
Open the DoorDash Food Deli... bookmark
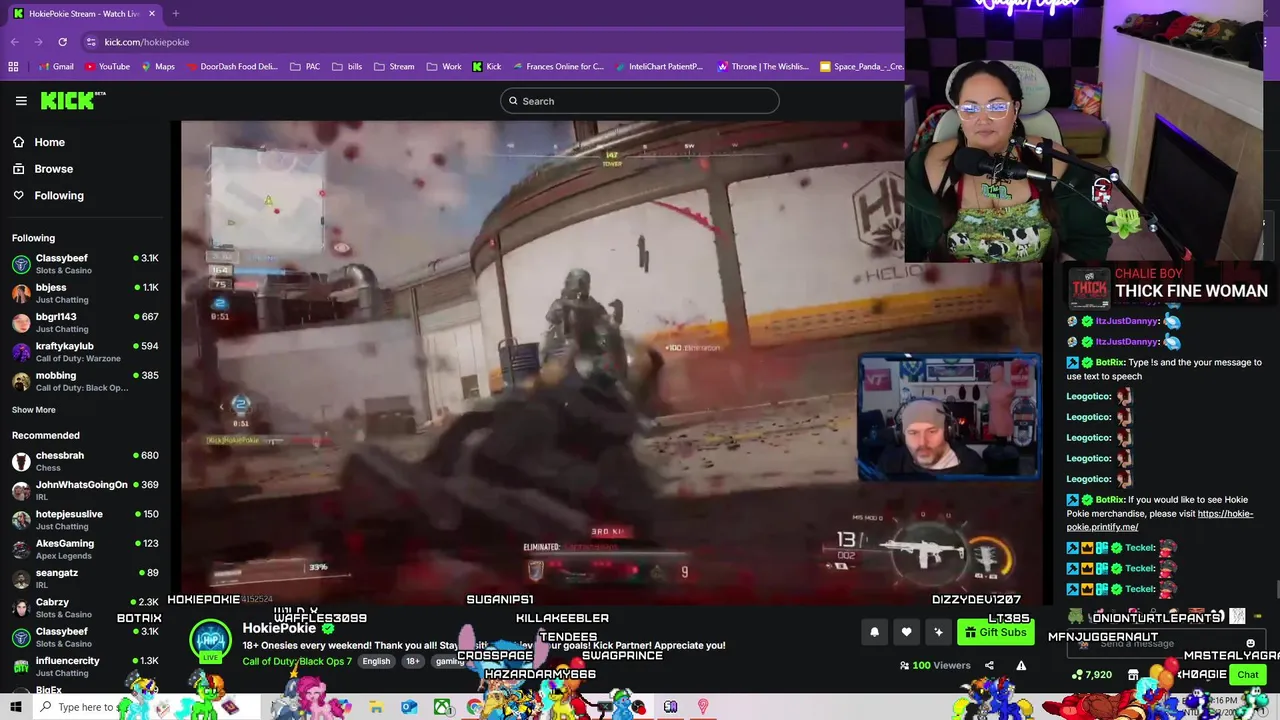tap(231, 67)
